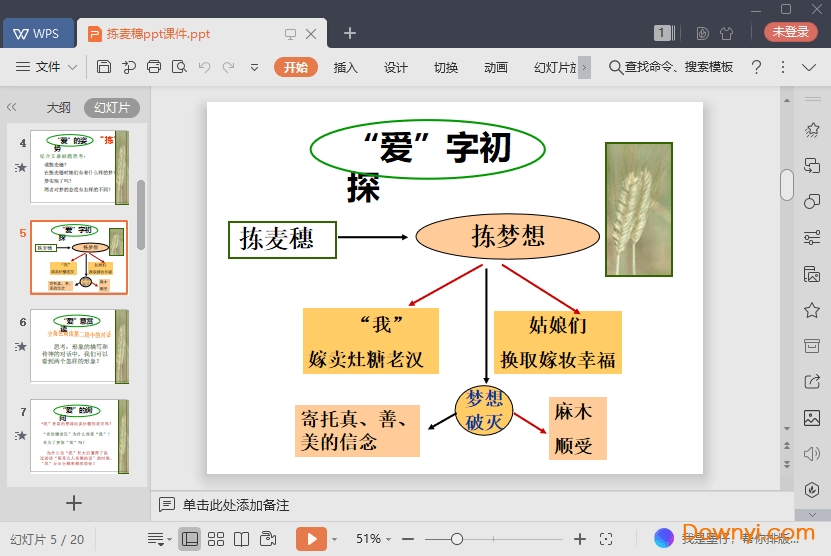
Task: Switch to slide sorter view
Action: [x=216, y=539]
